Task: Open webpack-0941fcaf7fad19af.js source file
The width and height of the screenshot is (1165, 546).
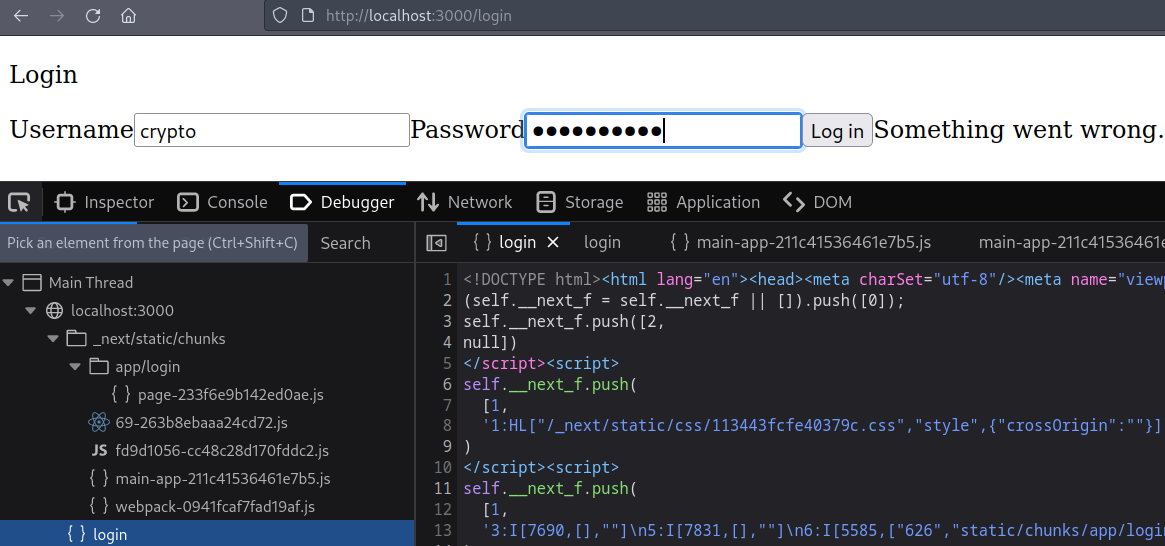Action: coord(214,507)
